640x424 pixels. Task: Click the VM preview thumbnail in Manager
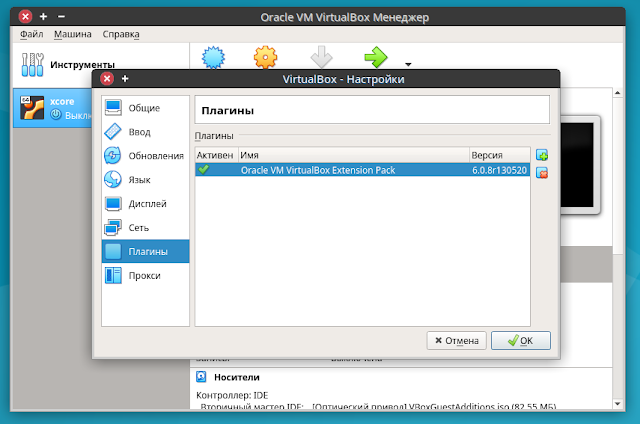pos(580,165)
